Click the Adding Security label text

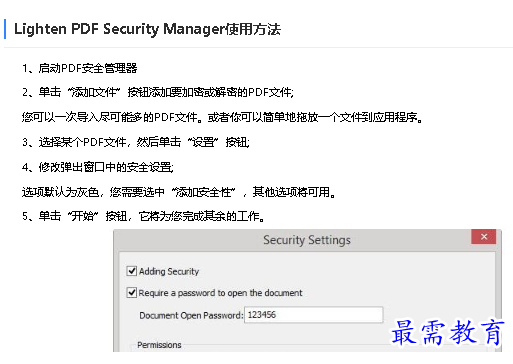tap(169, 271)
